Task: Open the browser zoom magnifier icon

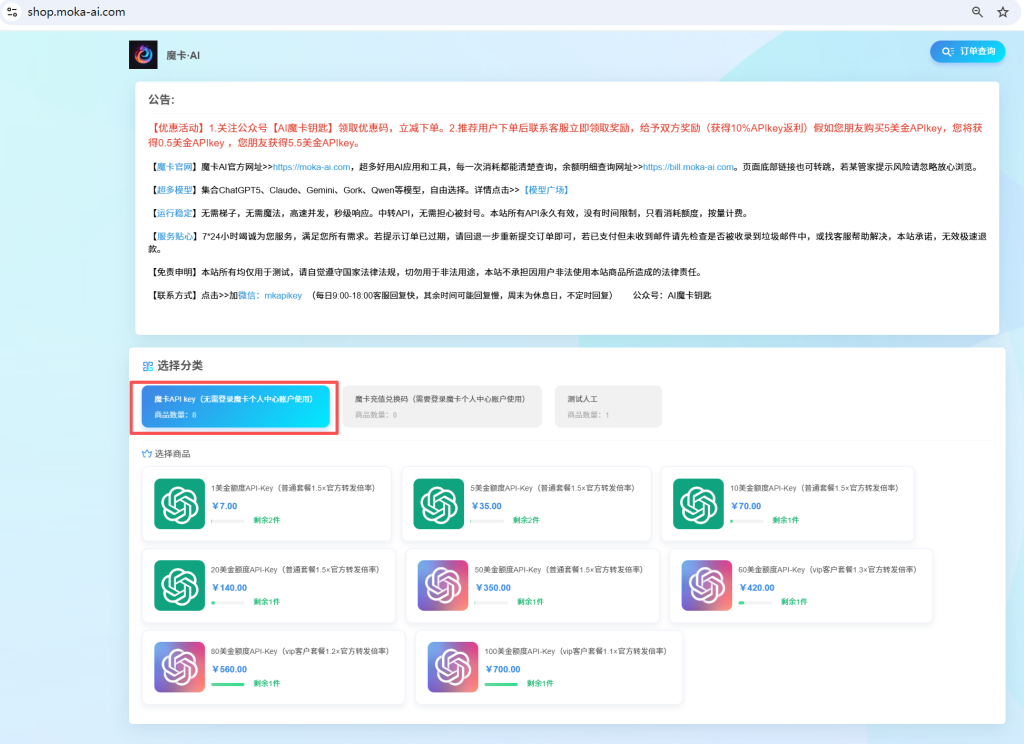Action: click(x=977, y=12)
